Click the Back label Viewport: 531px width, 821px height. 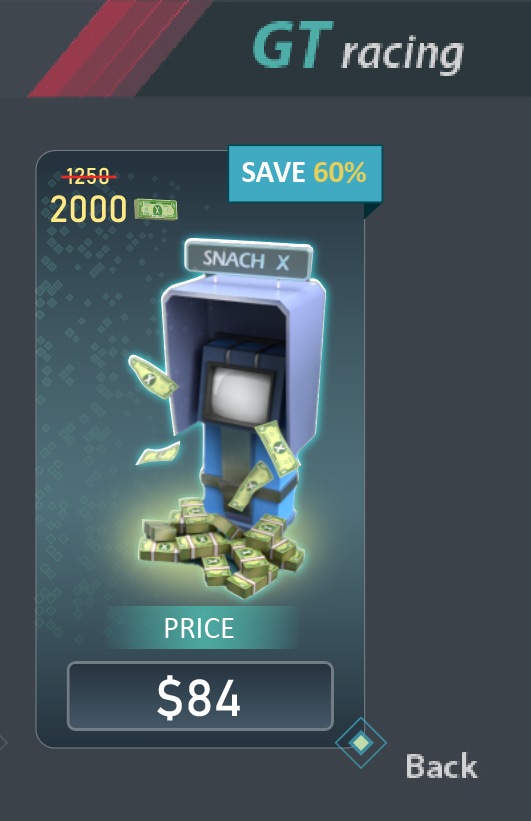(441, 766)
